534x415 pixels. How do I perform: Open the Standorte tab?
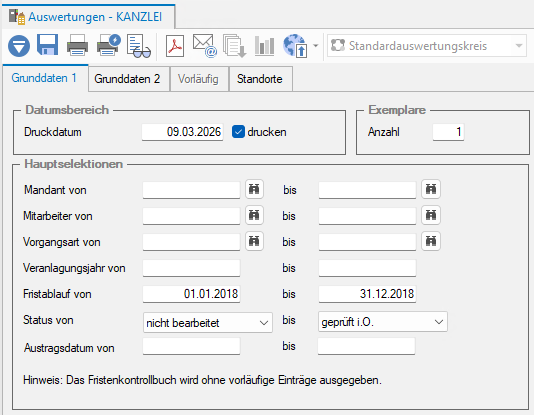click(x=261, y=79)
